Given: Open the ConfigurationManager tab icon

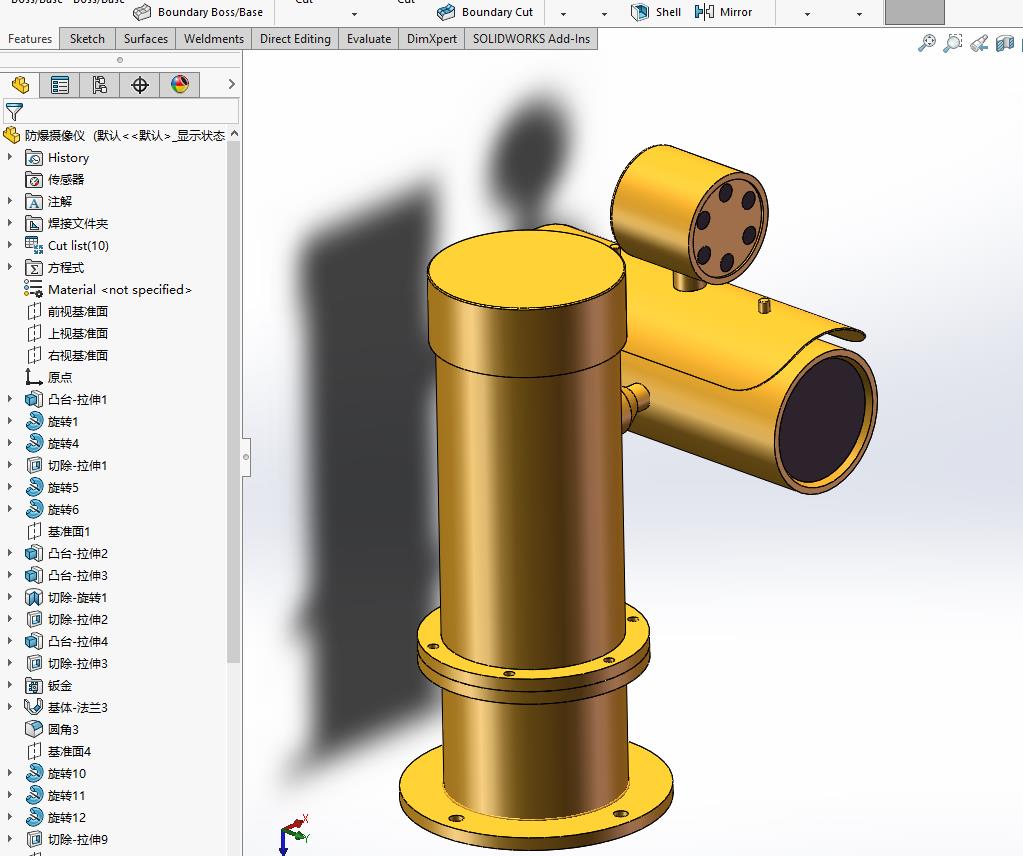Looking at the screenshot, I should pyautogui.click(x=100, y=85).
